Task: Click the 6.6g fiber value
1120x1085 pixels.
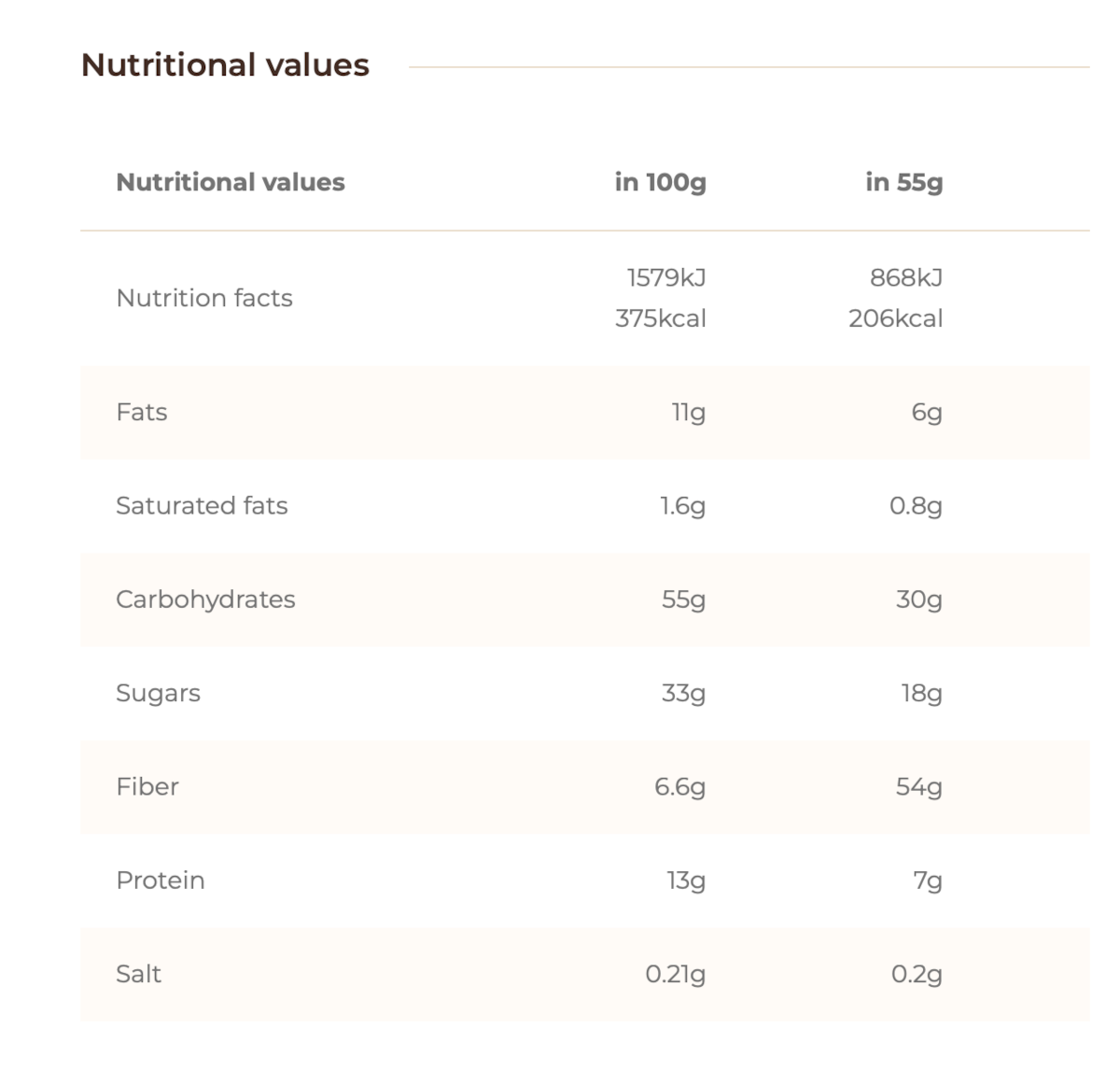Action: click(x=679, y=786)
